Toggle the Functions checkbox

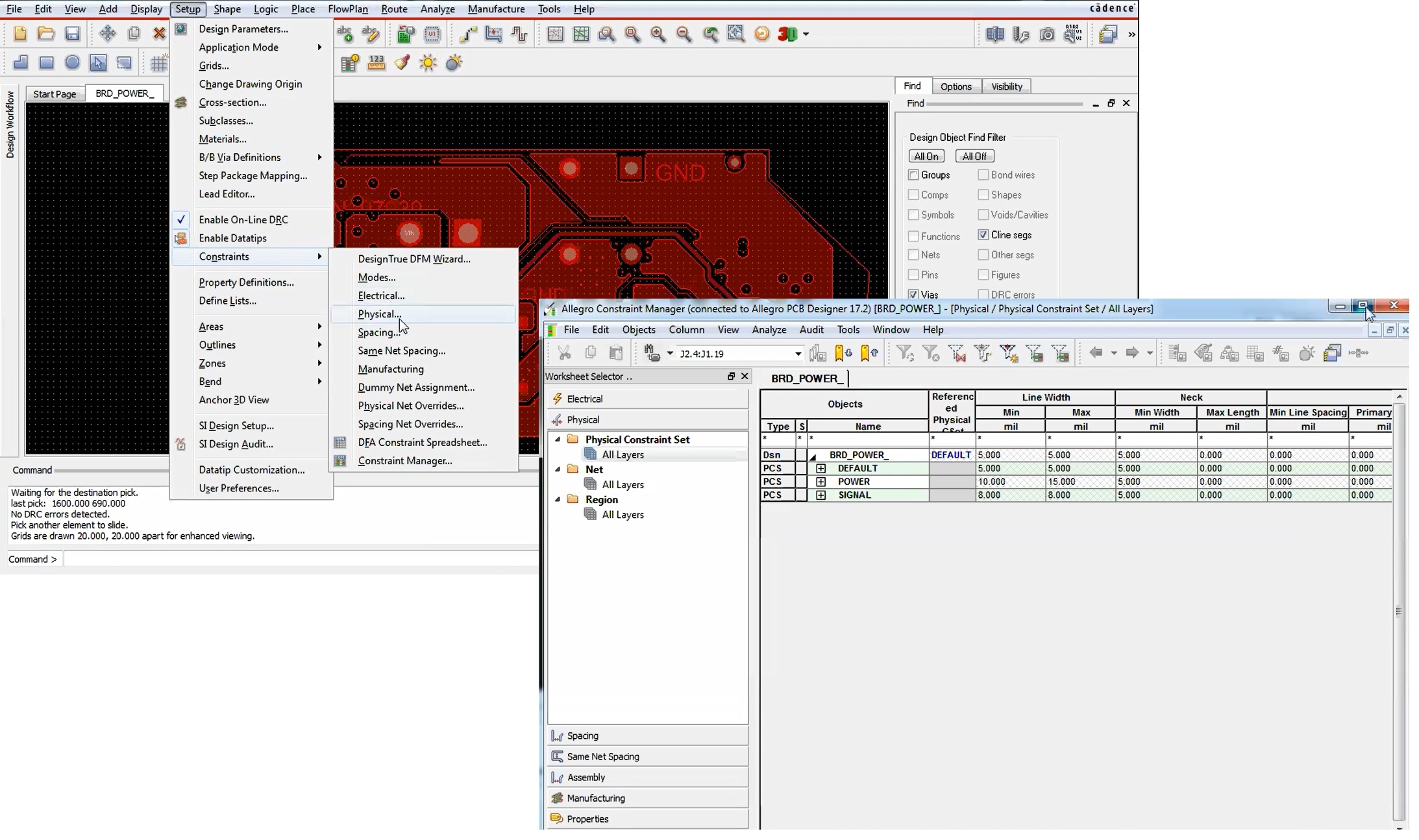pos(913,236)
